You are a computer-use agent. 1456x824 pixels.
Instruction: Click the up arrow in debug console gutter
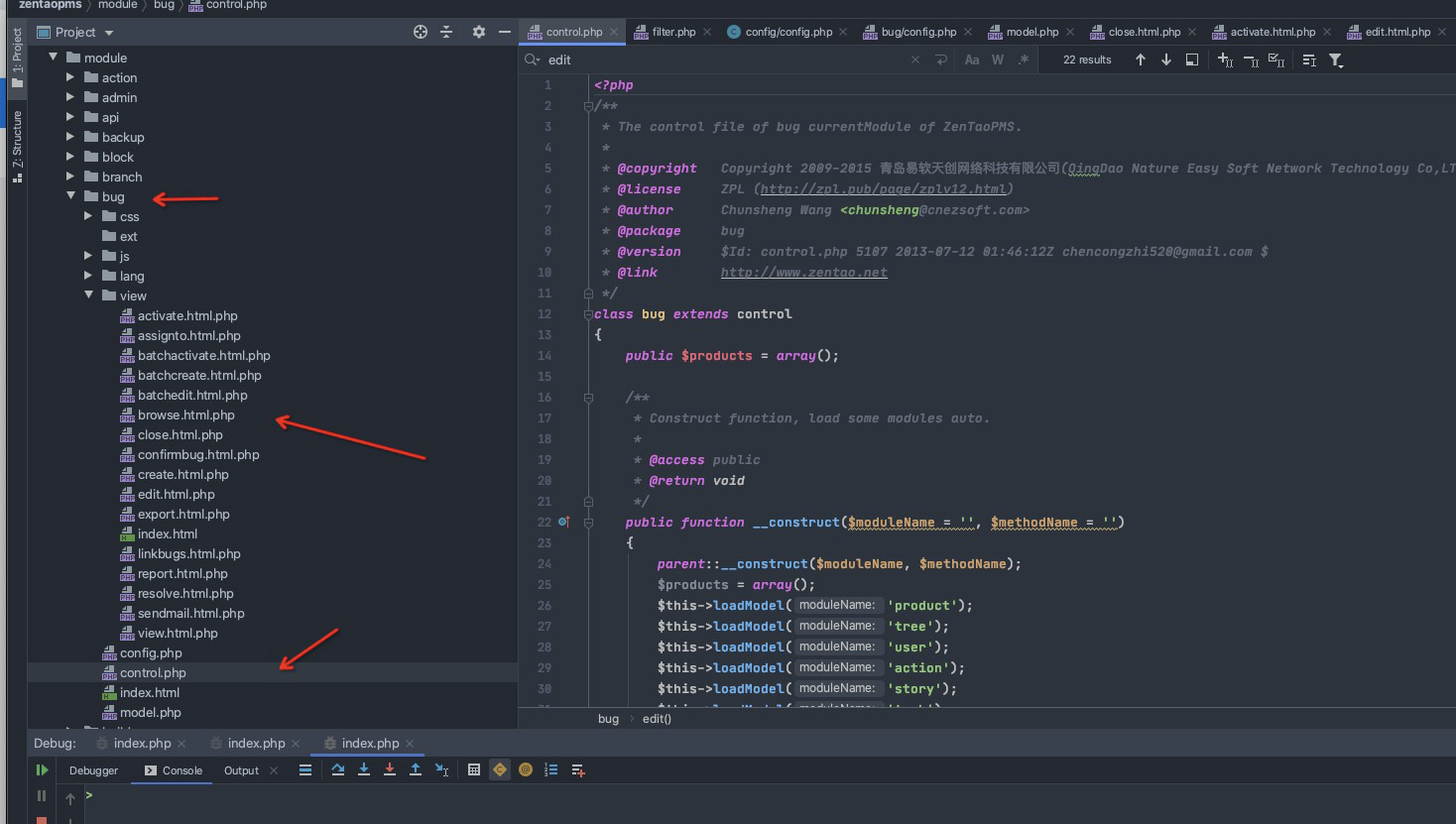click(x=70, y=798)
